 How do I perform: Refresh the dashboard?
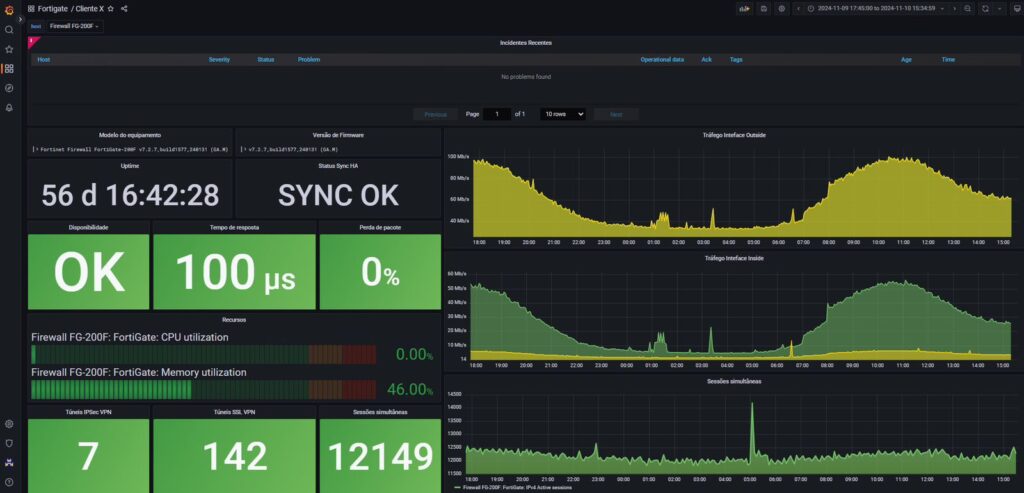point(985,8)
